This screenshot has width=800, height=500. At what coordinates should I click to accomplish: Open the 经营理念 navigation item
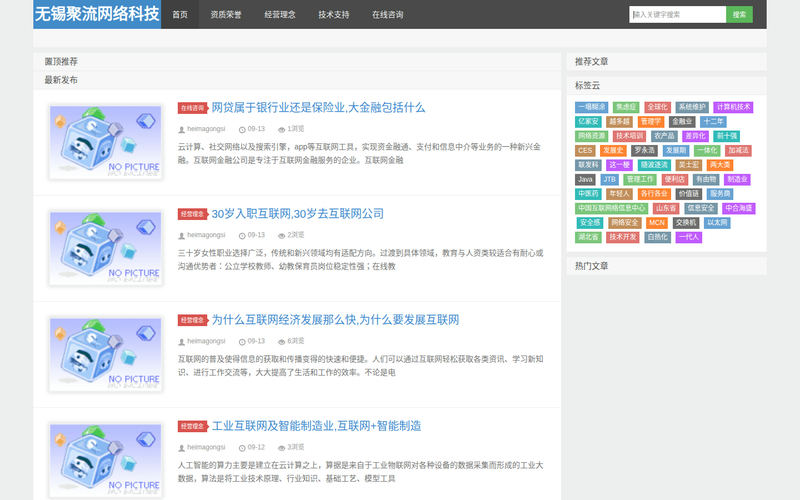(280, 14)
